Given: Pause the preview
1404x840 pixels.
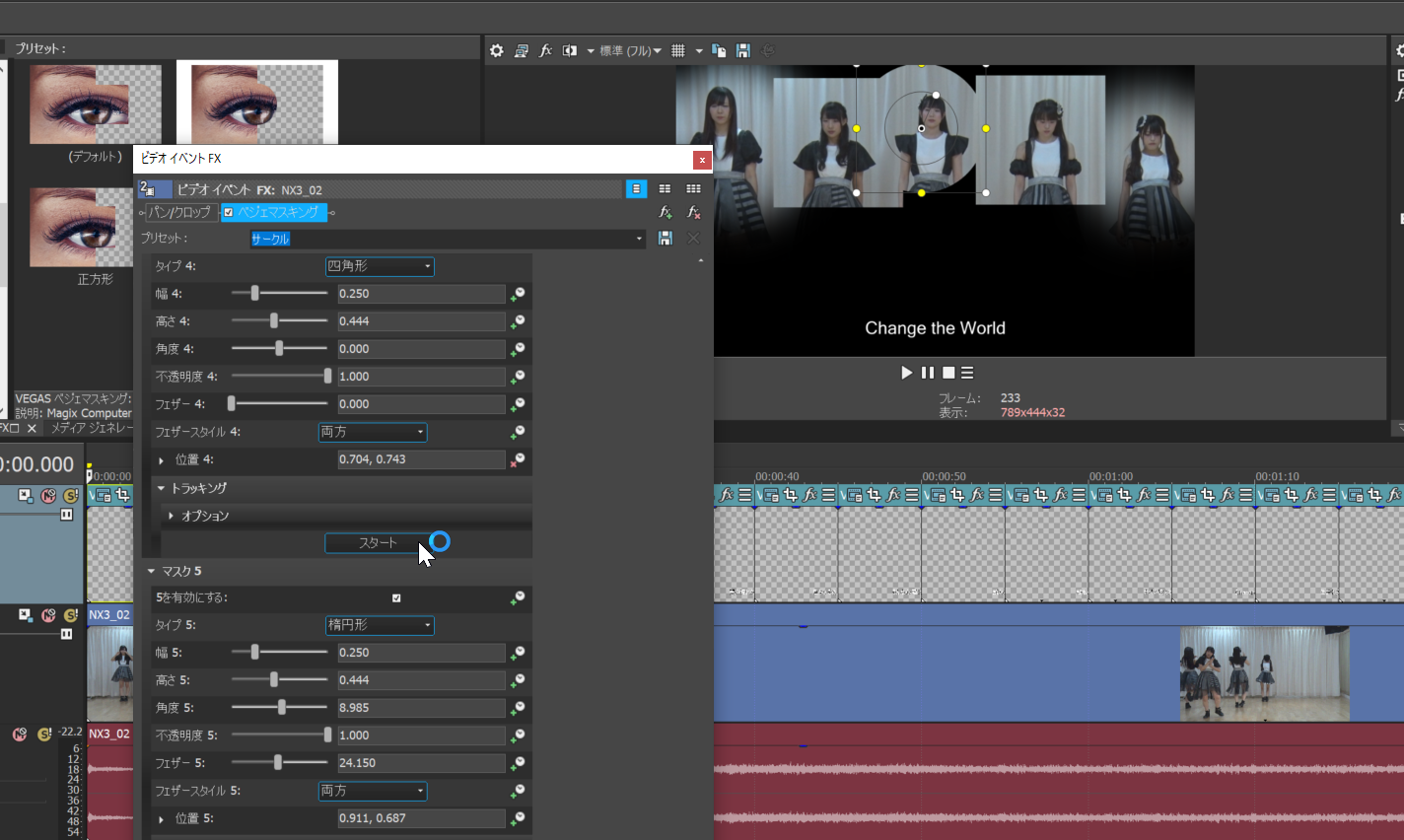Looking at the screenshot, I should click(928, 373).
